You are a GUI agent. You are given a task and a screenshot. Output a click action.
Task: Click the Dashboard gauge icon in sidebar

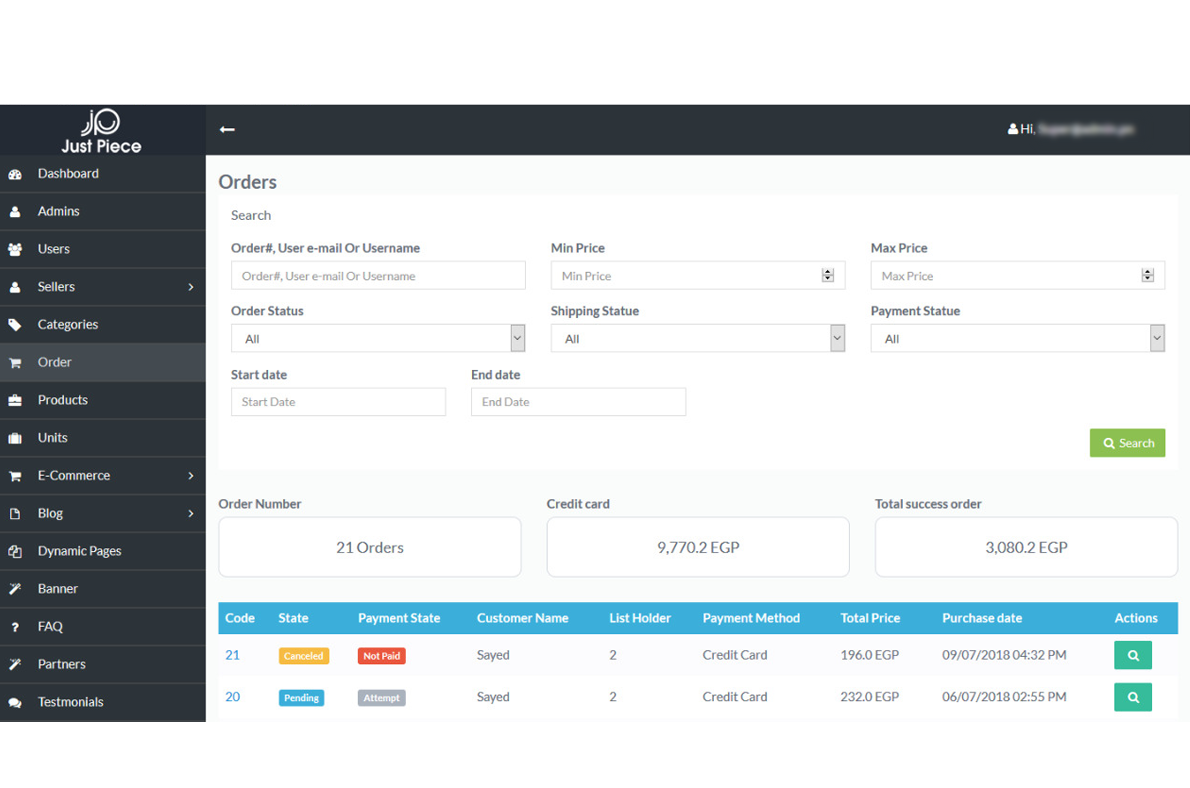(x=15, y=174)
